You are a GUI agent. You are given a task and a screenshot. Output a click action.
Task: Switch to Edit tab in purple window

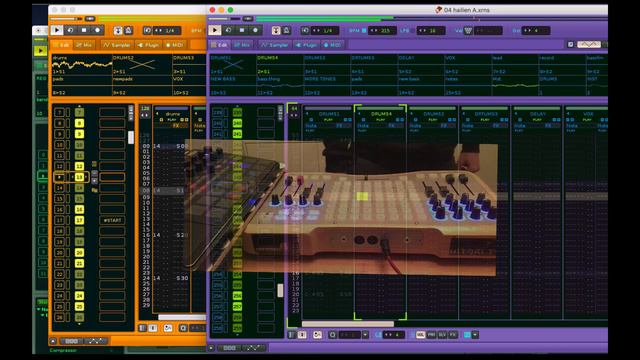(219, 45)
